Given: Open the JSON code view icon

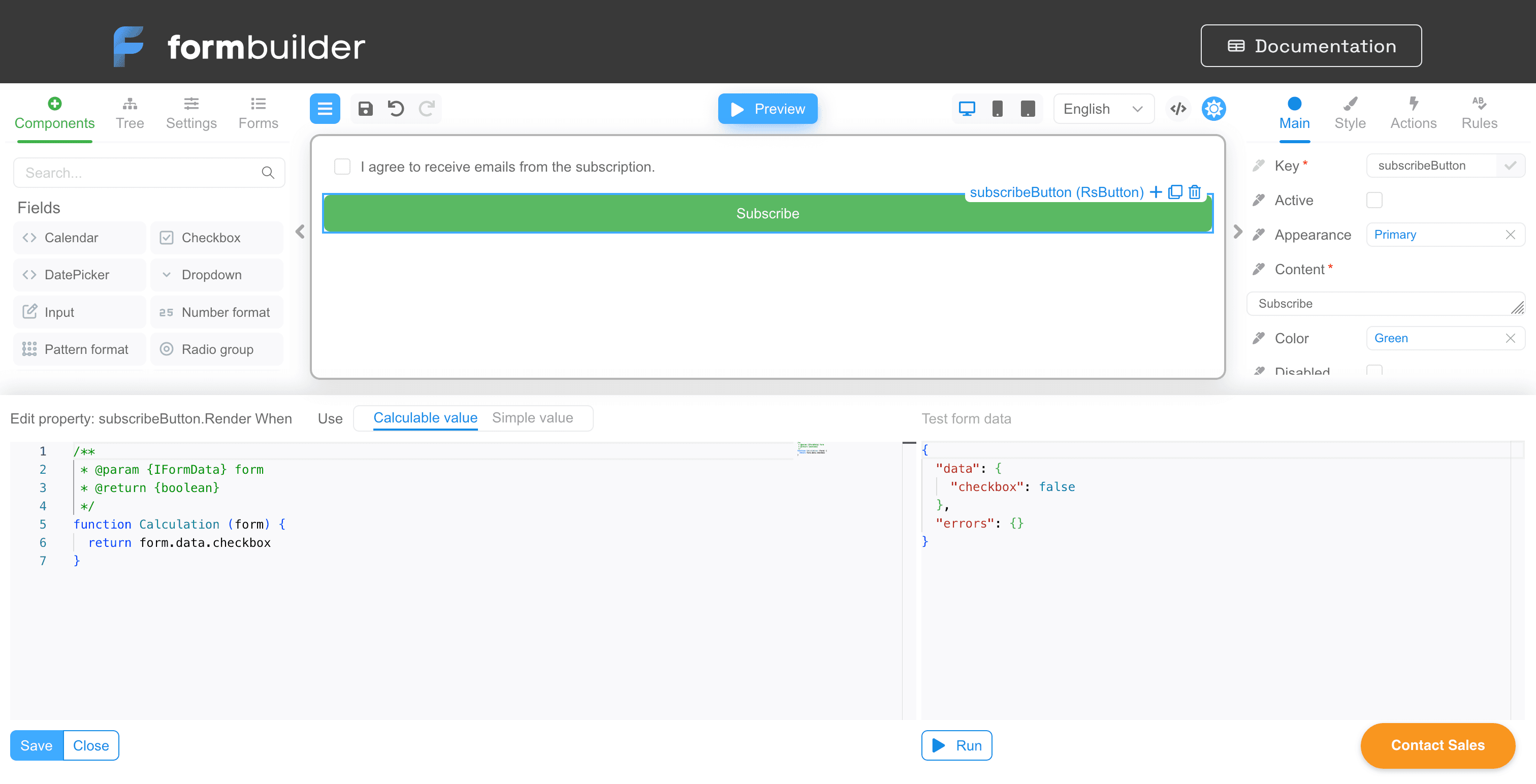Looking at the screenshot, I should coord(1177,109).
